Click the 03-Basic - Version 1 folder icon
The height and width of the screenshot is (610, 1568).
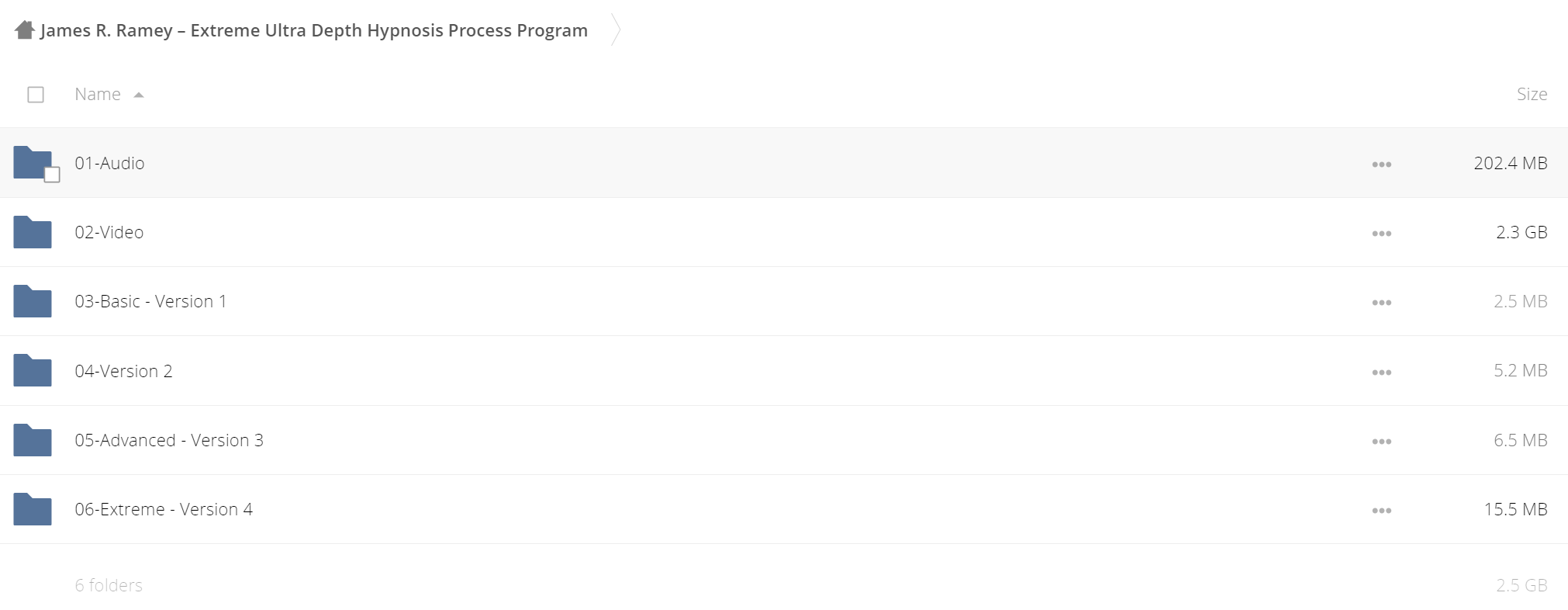(x=33, y=301)
